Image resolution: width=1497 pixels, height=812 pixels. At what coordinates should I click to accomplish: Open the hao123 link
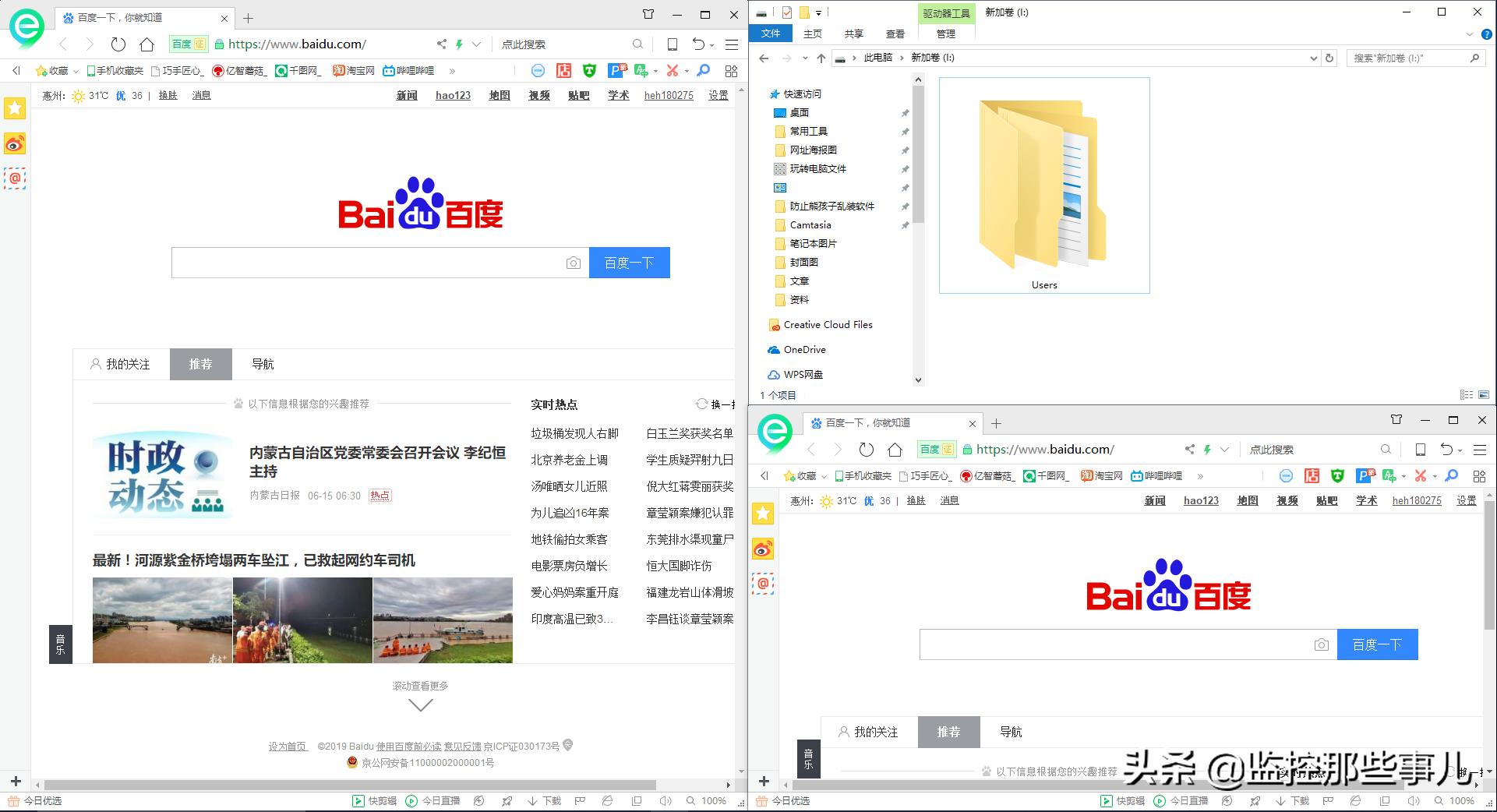point(453,95)
